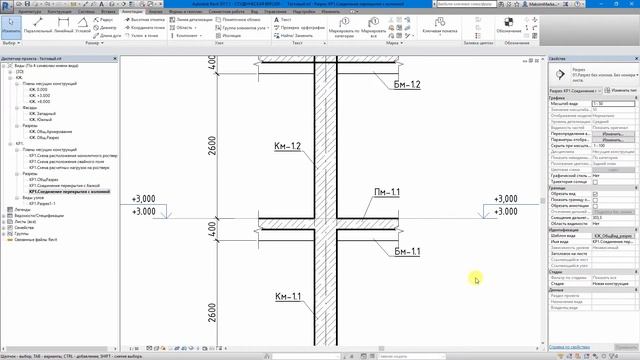Switch to the Управление ribbon tab

click(x=275, y=12)
